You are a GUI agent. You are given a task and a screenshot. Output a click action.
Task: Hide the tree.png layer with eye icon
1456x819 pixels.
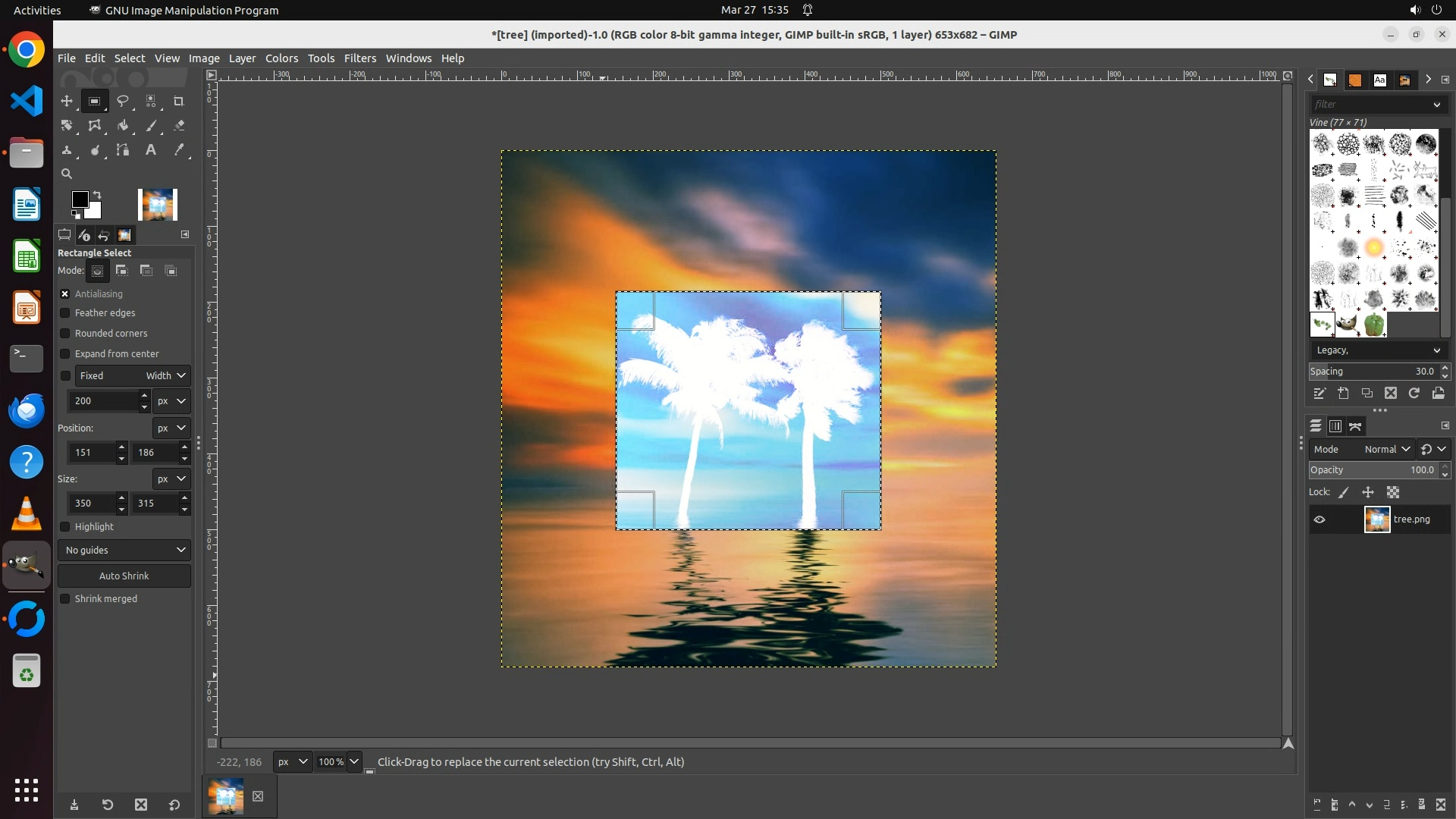(1319, 519)
